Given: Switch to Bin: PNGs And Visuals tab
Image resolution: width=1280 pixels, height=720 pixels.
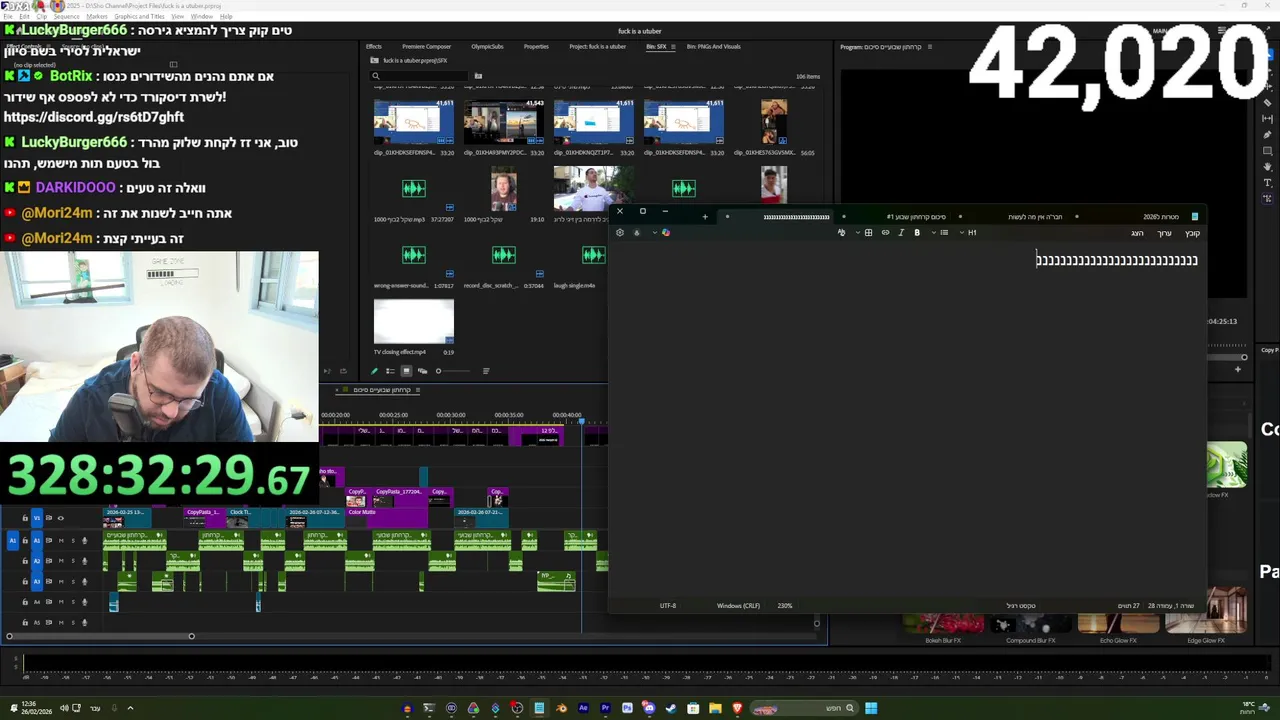Looking at the screenshot, I should click(x=713, y=46).
